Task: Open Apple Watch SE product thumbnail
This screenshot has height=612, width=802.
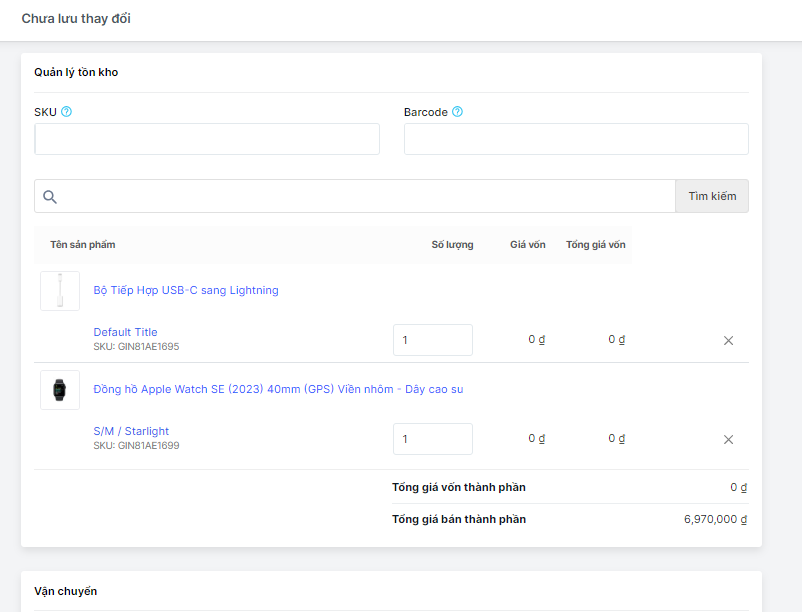Action: coord(60,390)
